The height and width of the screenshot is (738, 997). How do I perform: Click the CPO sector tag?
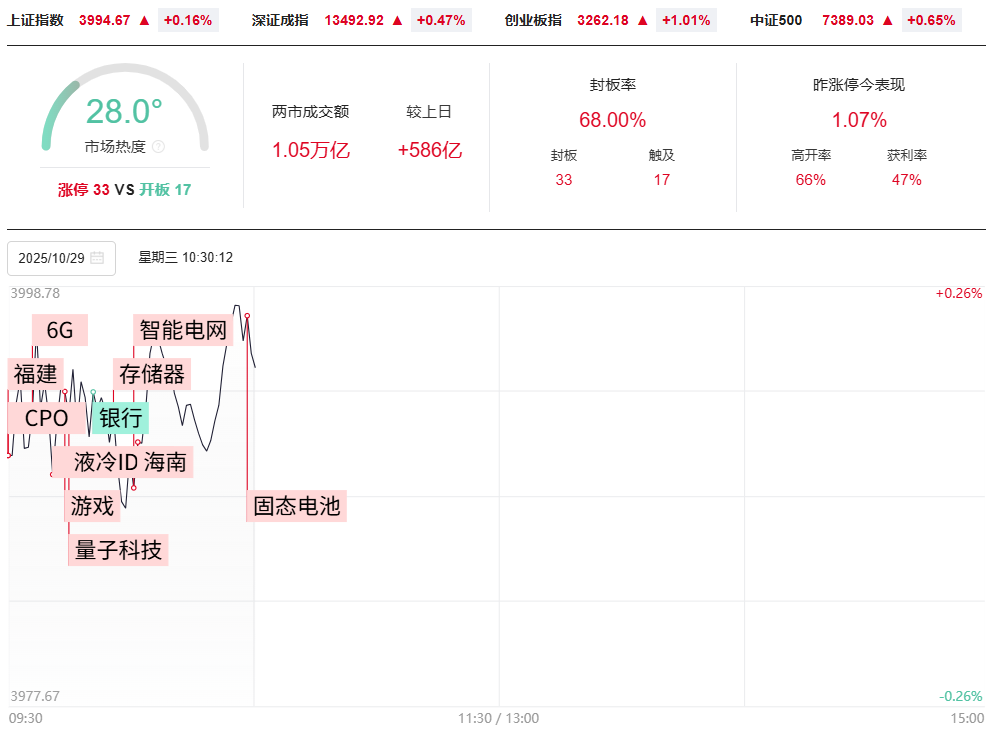(x=46, y=418)
